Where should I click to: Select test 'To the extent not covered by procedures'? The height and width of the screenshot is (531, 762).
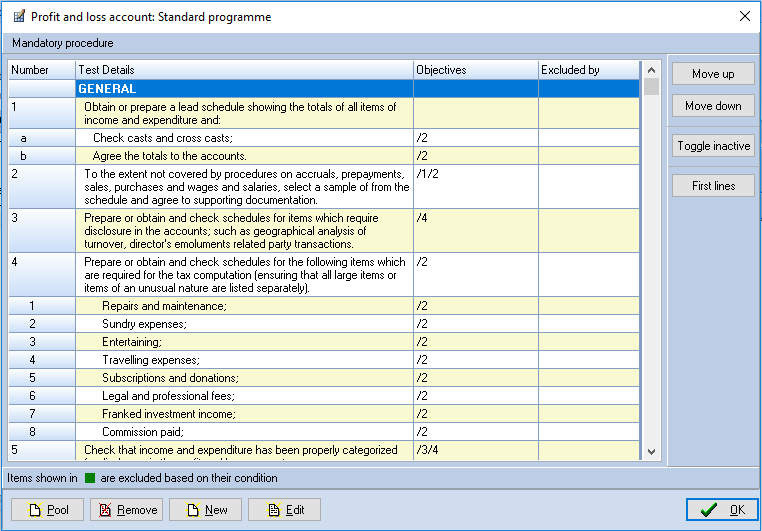pos(324,187)
